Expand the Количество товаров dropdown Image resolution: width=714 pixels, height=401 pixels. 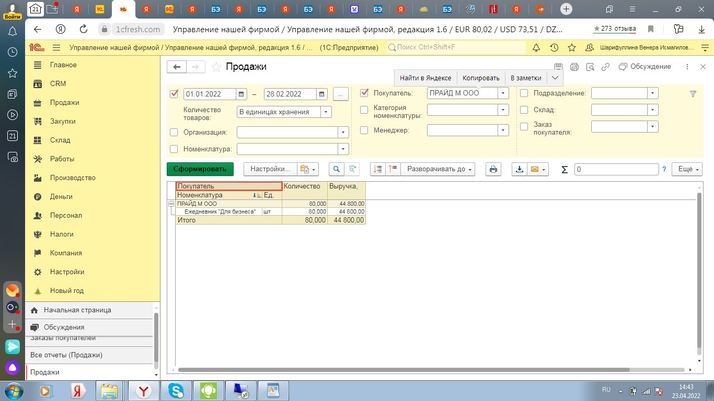point(326,112)
